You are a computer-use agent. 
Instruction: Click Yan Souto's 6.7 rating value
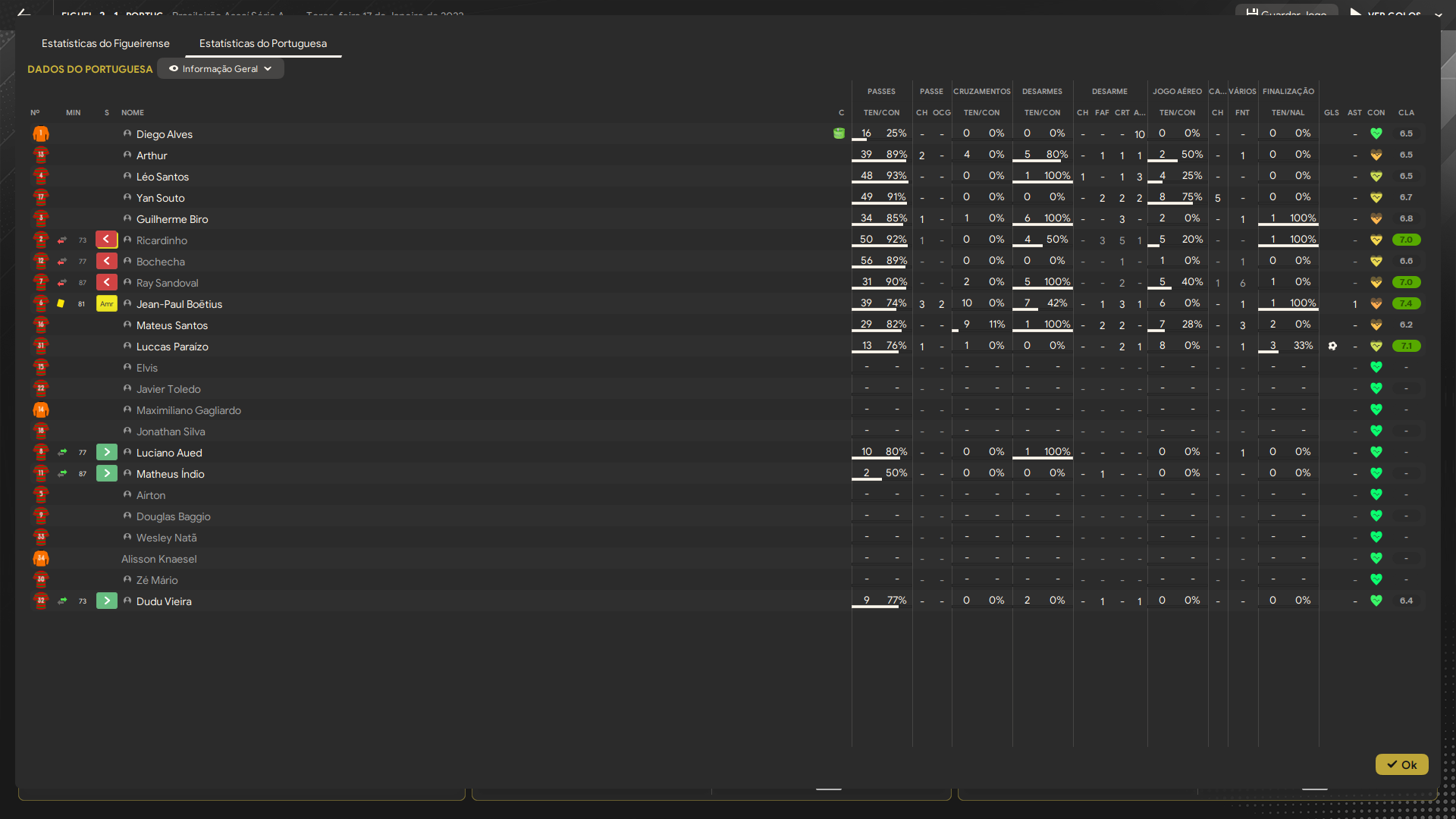point(1406,197)
